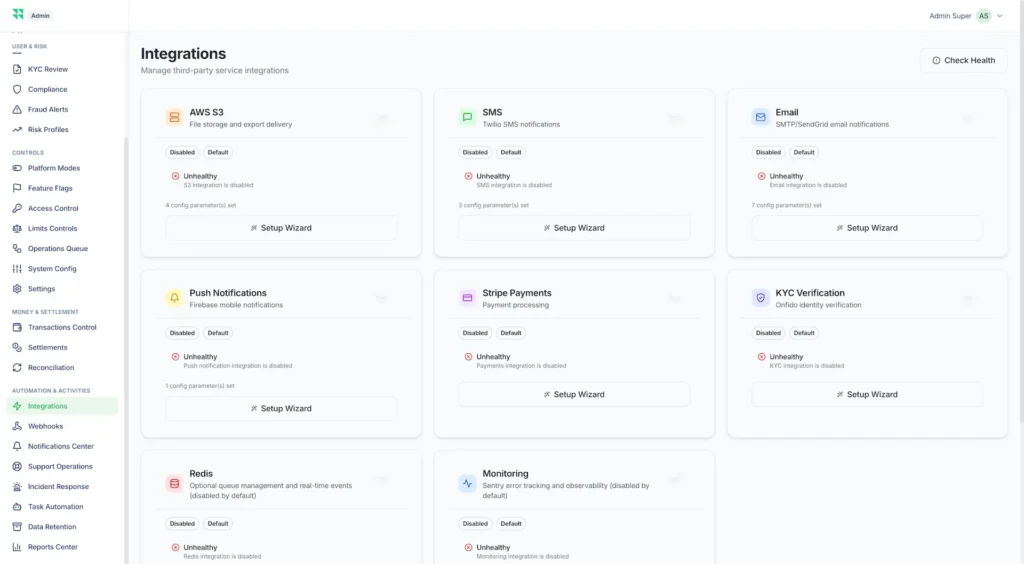Viewport: 1024px width, 564px height.
Task: Click the Task Automation robot icon
Action: pyautogui.click(x=17, y=507)
